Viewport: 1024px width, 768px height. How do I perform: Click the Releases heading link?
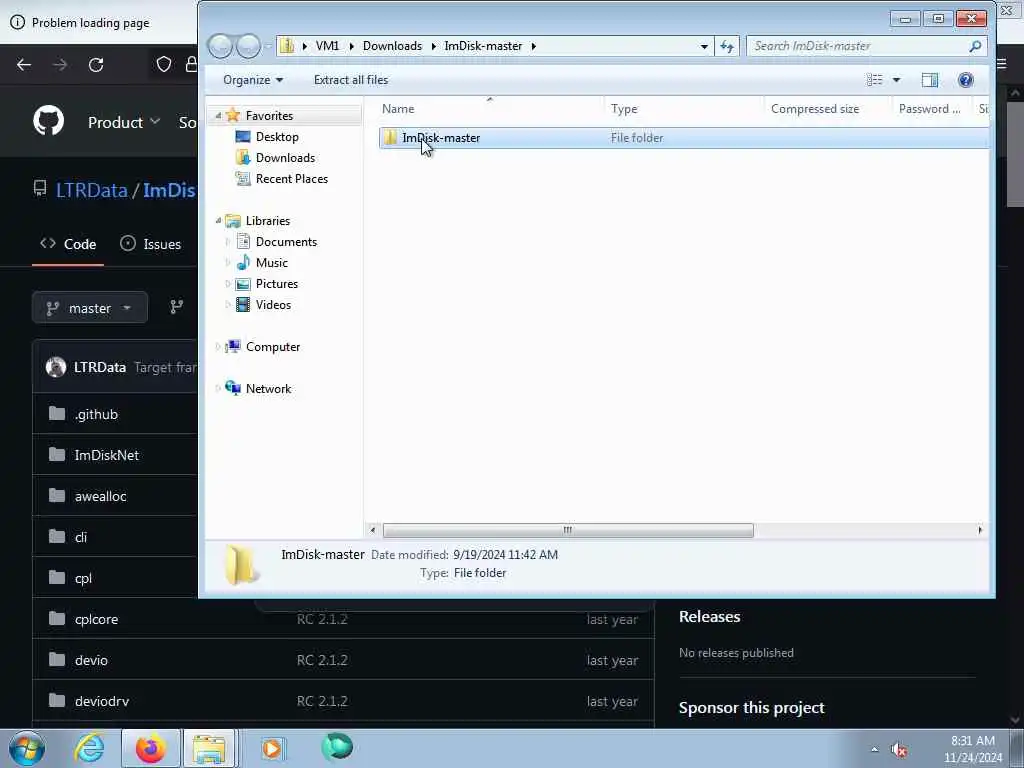tap(709, 616)
